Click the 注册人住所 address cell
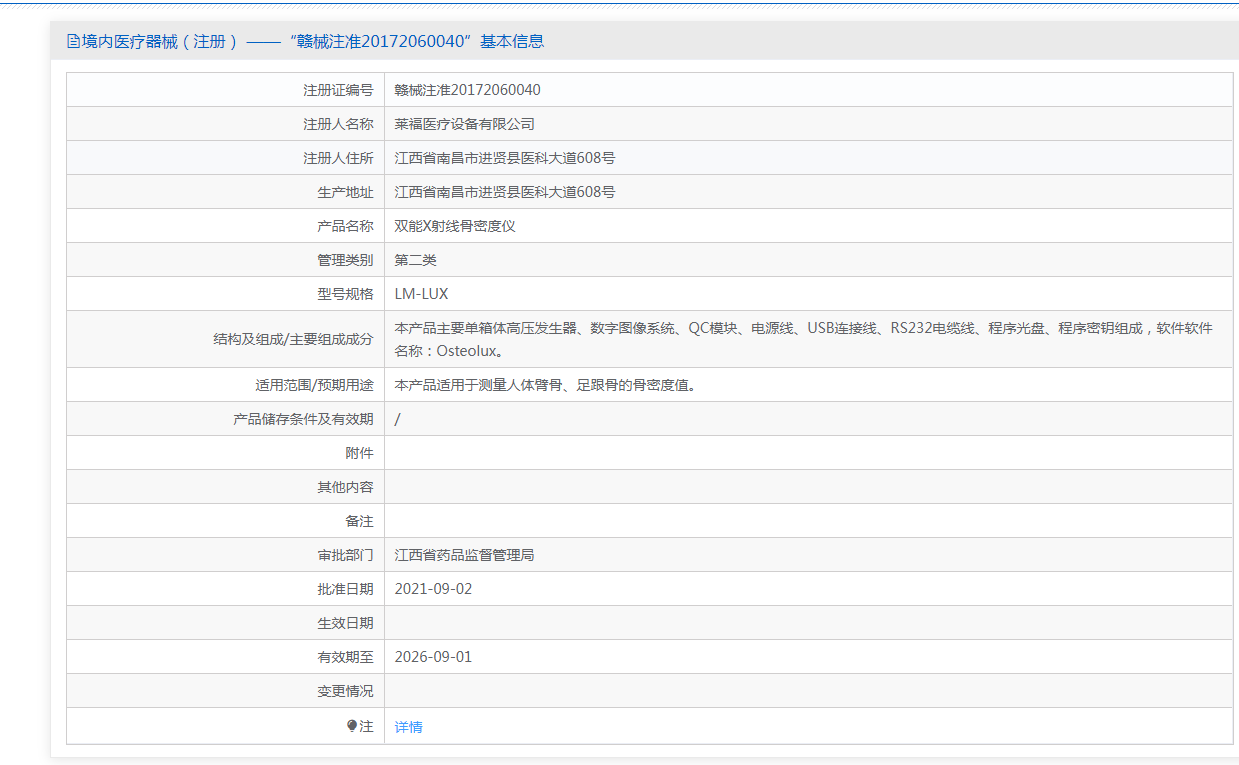 point(808,158)
